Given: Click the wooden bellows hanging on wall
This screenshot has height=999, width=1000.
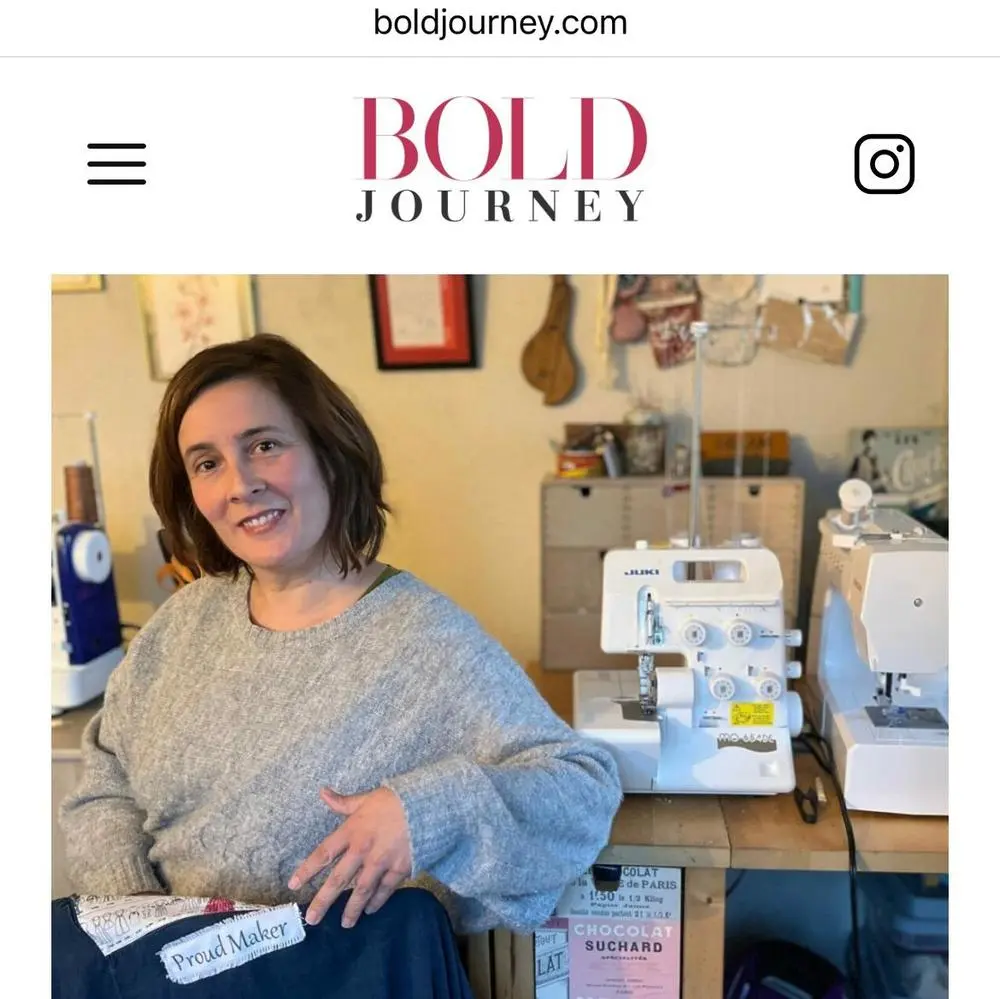Looking at the screenshot, I should 550,341.
